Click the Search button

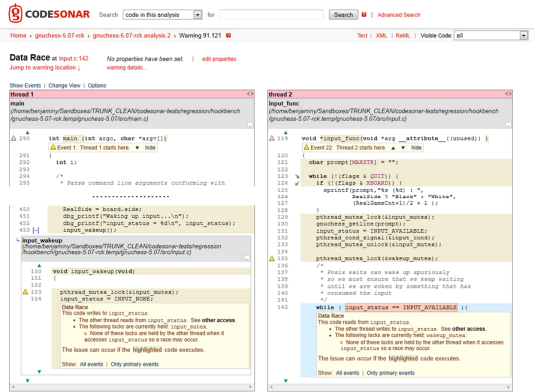tap(343, 15)
